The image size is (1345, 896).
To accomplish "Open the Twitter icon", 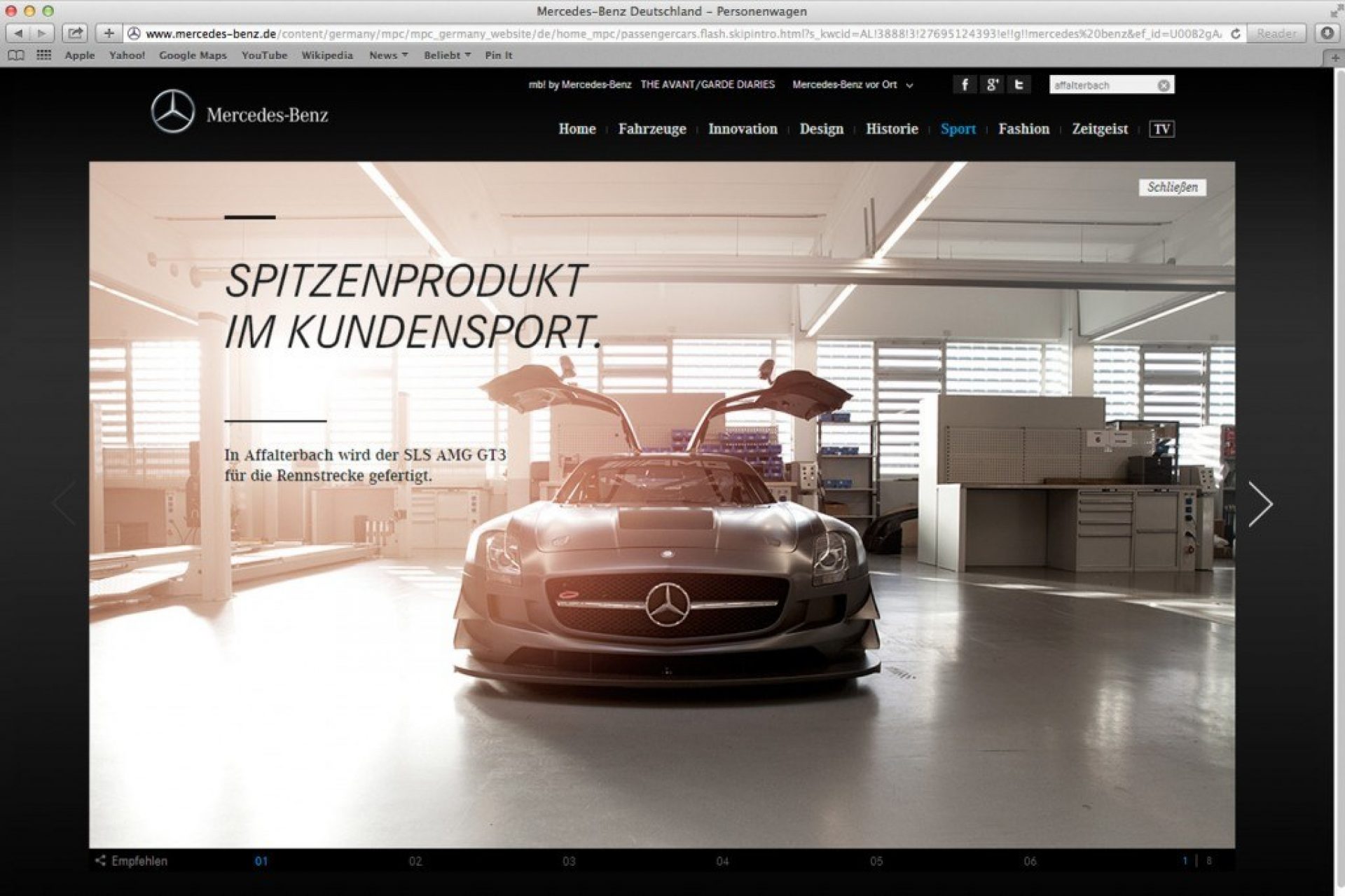I will 1019,85.
